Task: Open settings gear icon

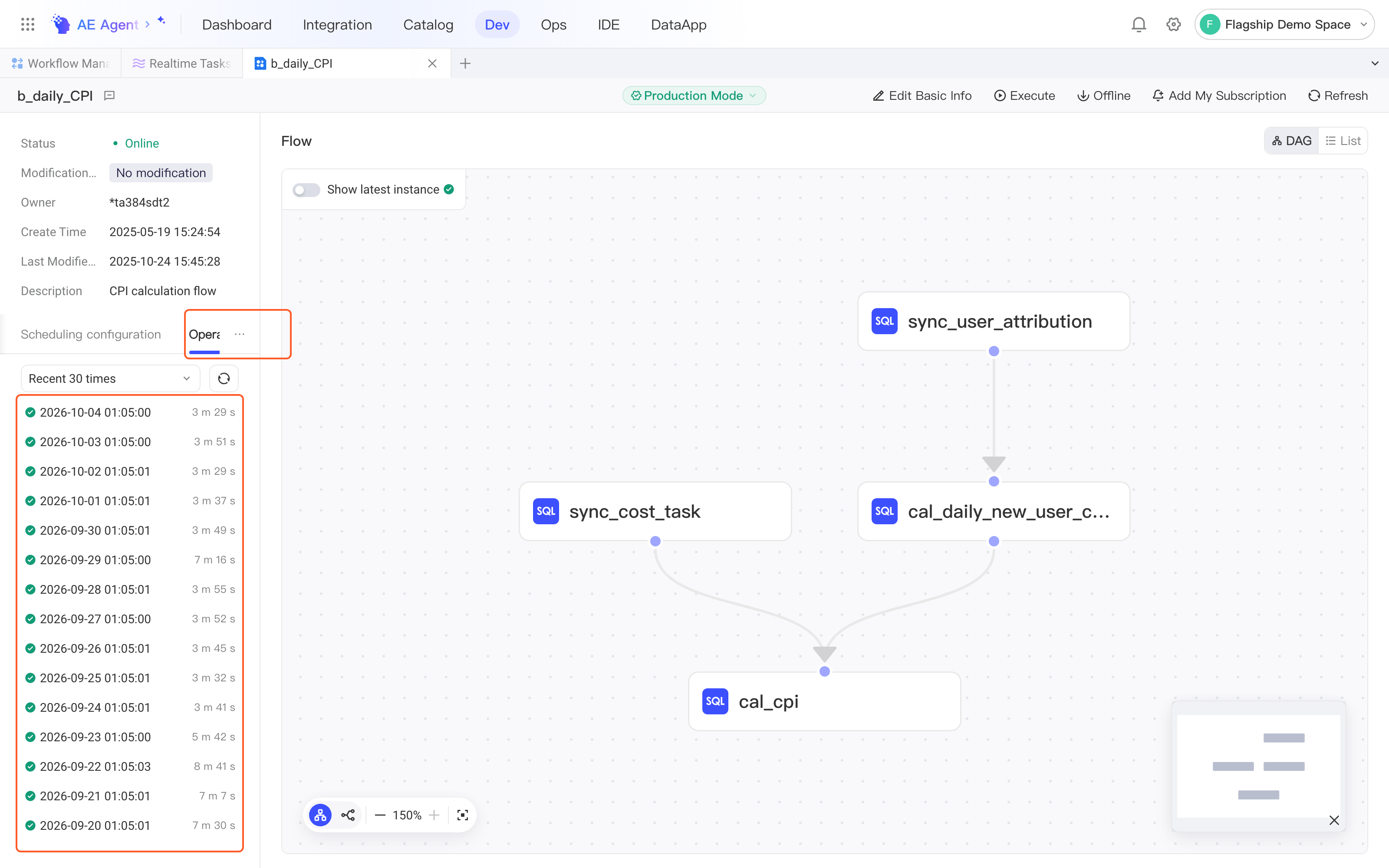Action: (1173, 24)
